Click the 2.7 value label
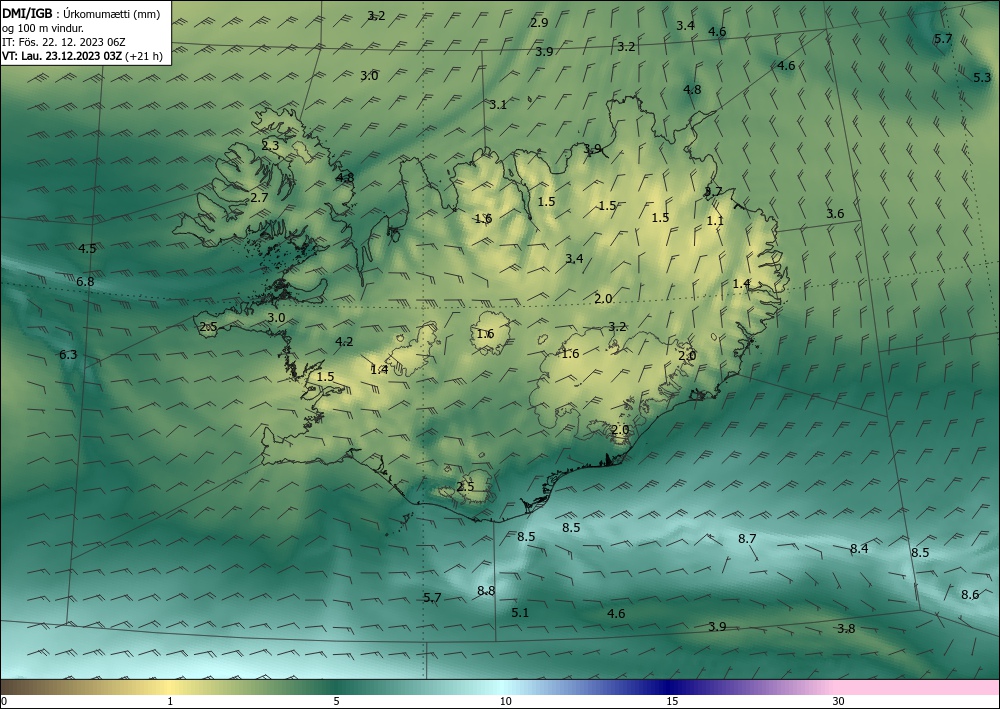The height and width of the screenshot is (709, 1000). pos(259,198)
